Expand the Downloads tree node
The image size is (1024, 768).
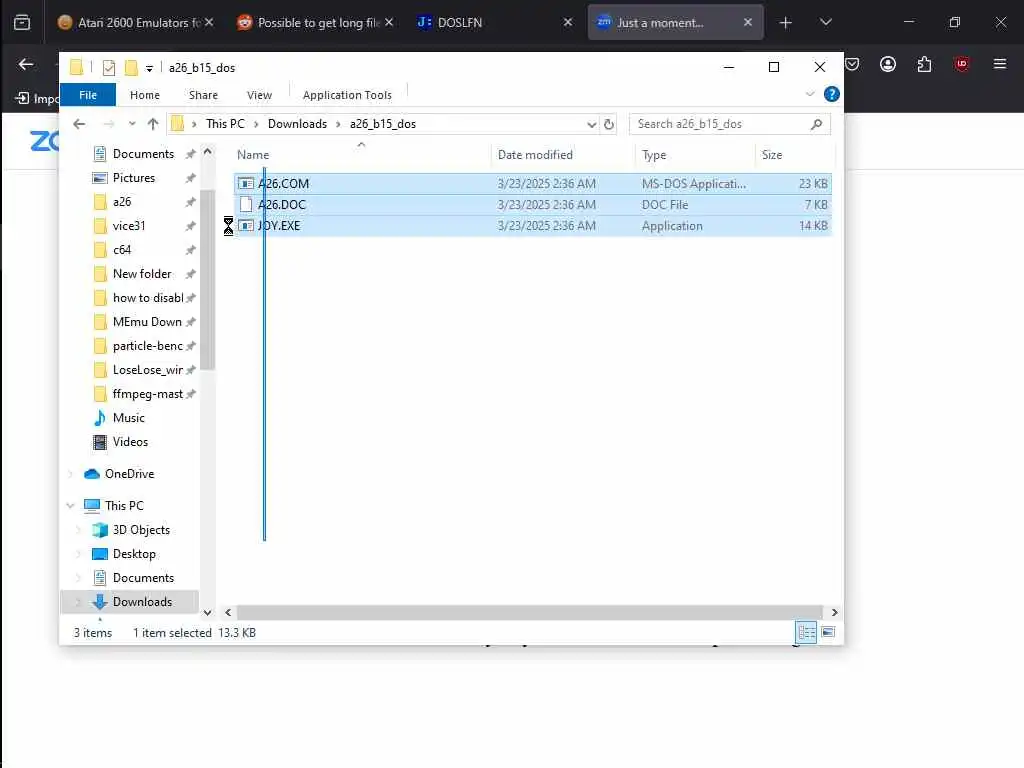click(x=78, y=602)
